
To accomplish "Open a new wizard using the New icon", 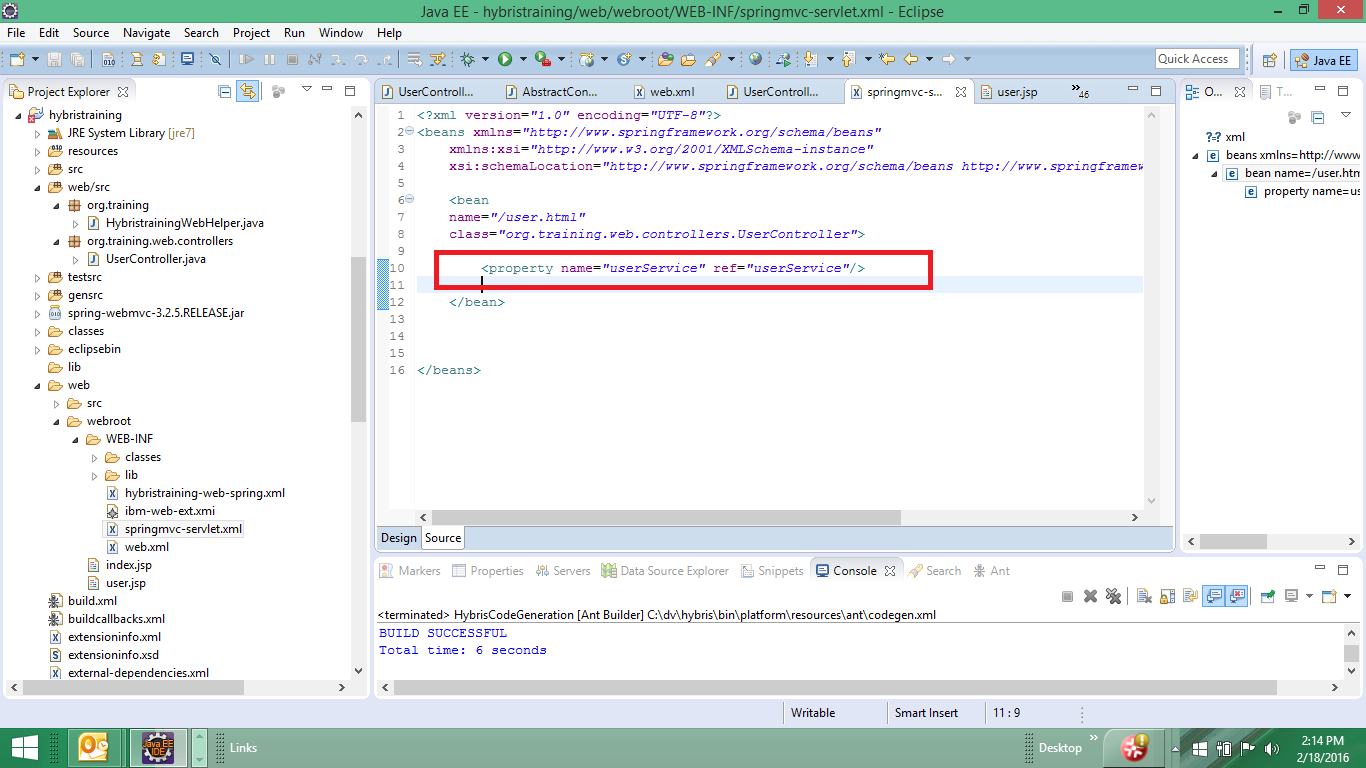I will click(15, 58).
